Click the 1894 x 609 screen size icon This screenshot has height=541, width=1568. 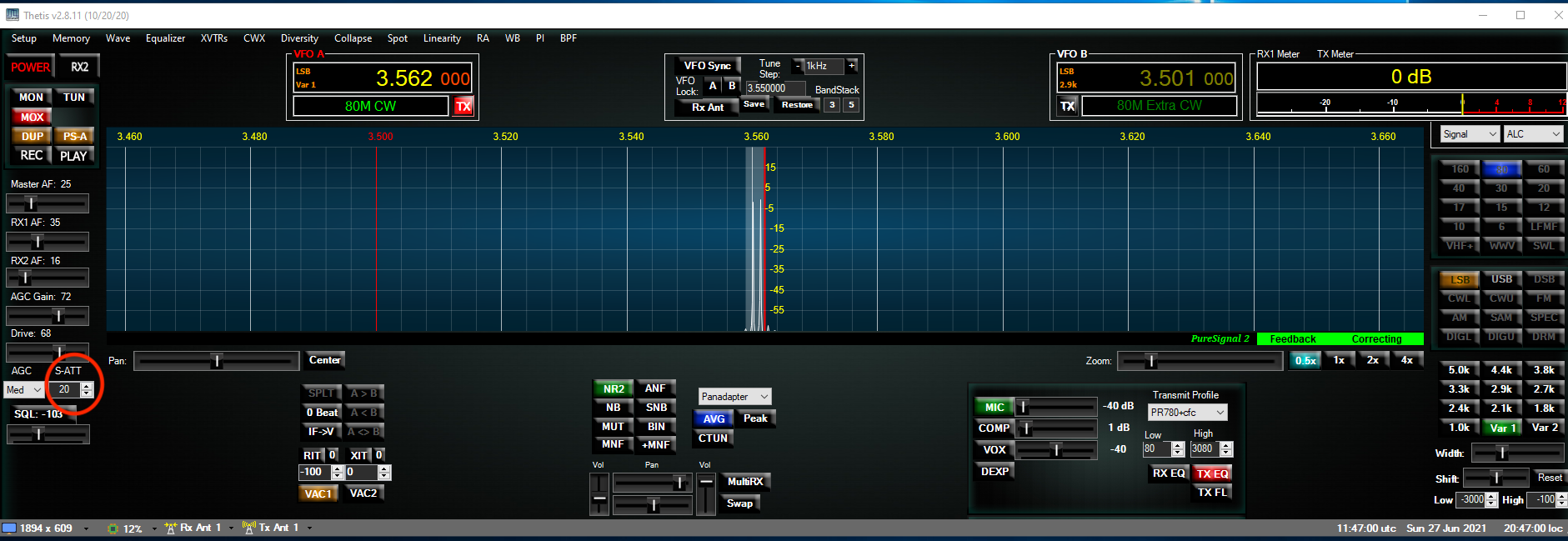(x=10, y=528)
